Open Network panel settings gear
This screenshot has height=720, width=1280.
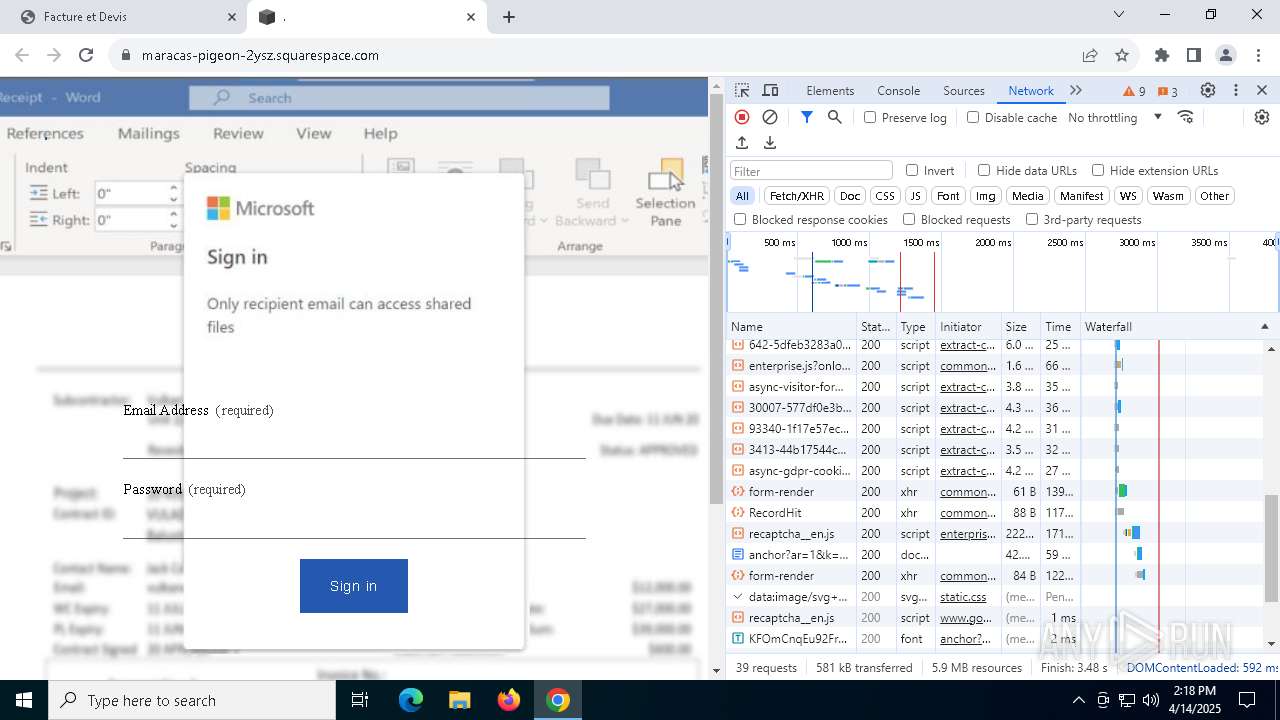1262,117
